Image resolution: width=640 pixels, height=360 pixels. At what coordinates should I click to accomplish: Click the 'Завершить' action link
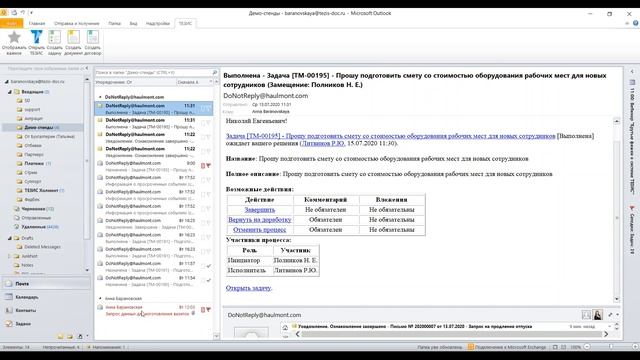click(260, 209)
